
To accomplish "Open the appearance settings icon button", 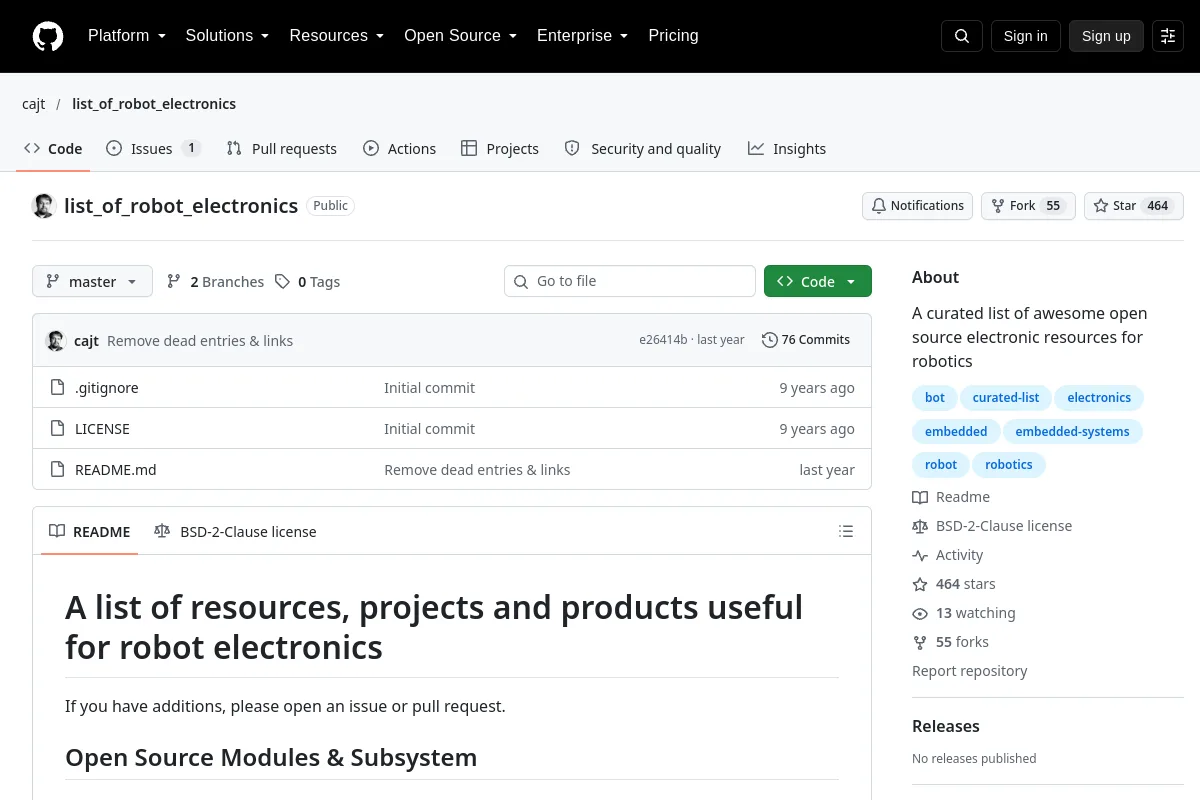I will (1168, 36).
